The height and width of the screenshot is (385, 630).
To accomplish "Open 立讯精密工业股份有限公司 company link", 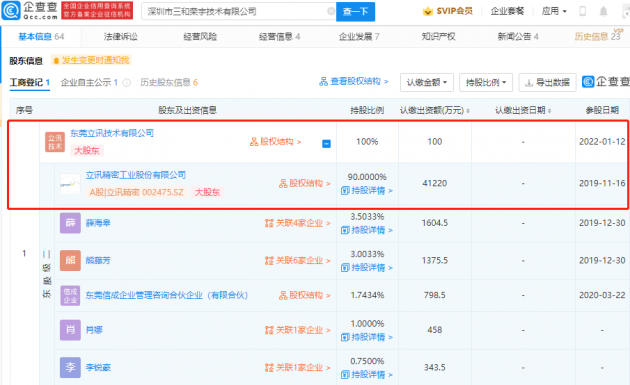I will (136, 175).
